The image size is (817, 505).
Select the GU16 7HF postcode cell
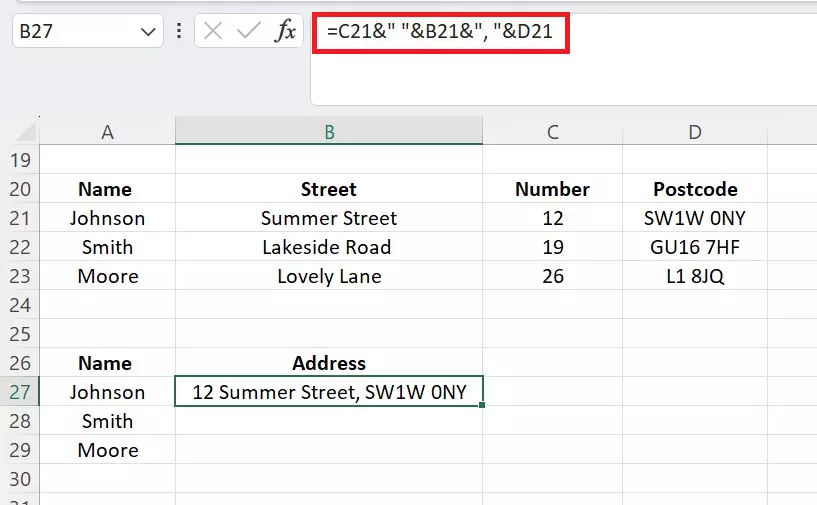coord(695,247)
